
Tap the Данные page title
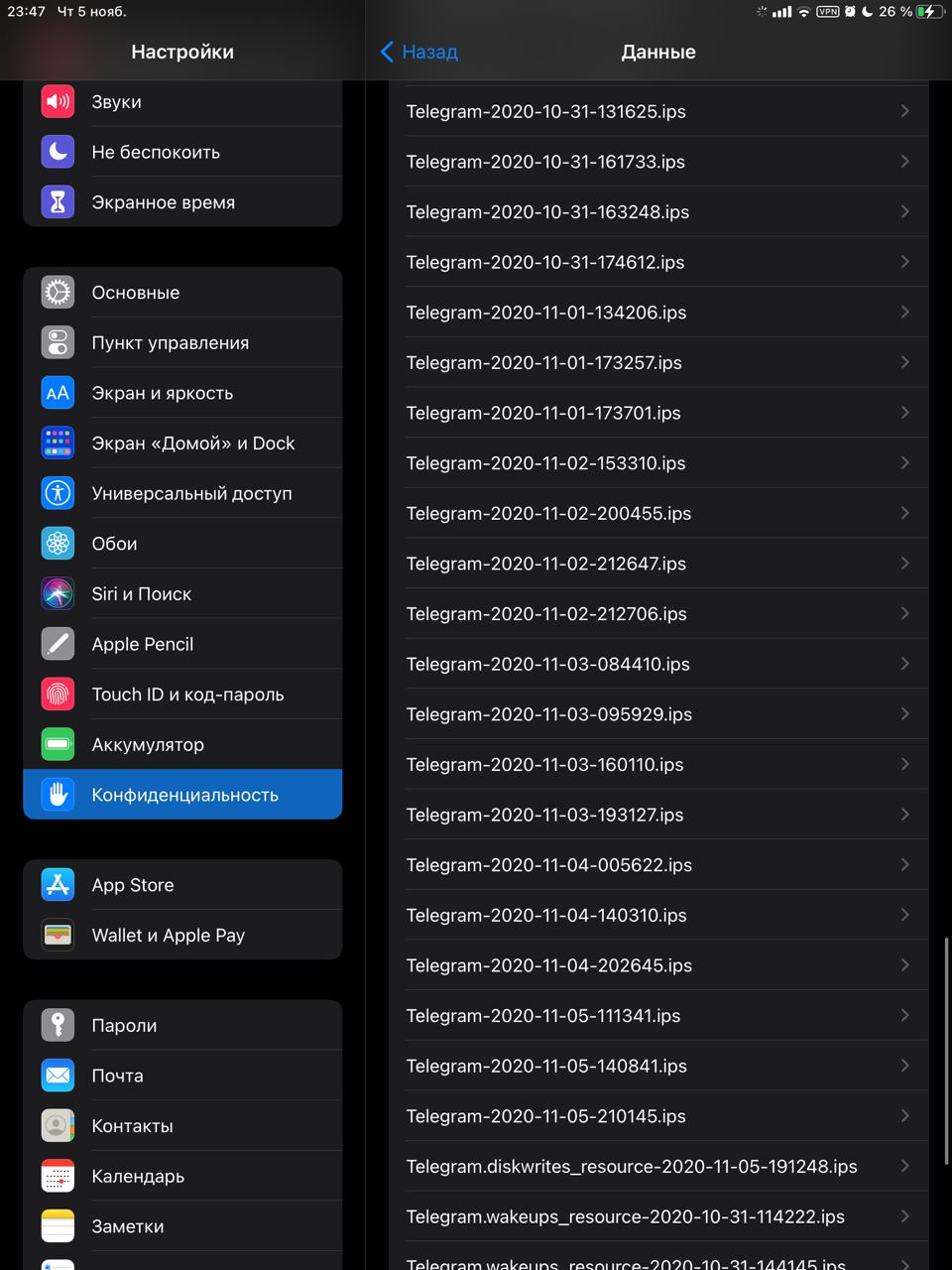[658, 52]
